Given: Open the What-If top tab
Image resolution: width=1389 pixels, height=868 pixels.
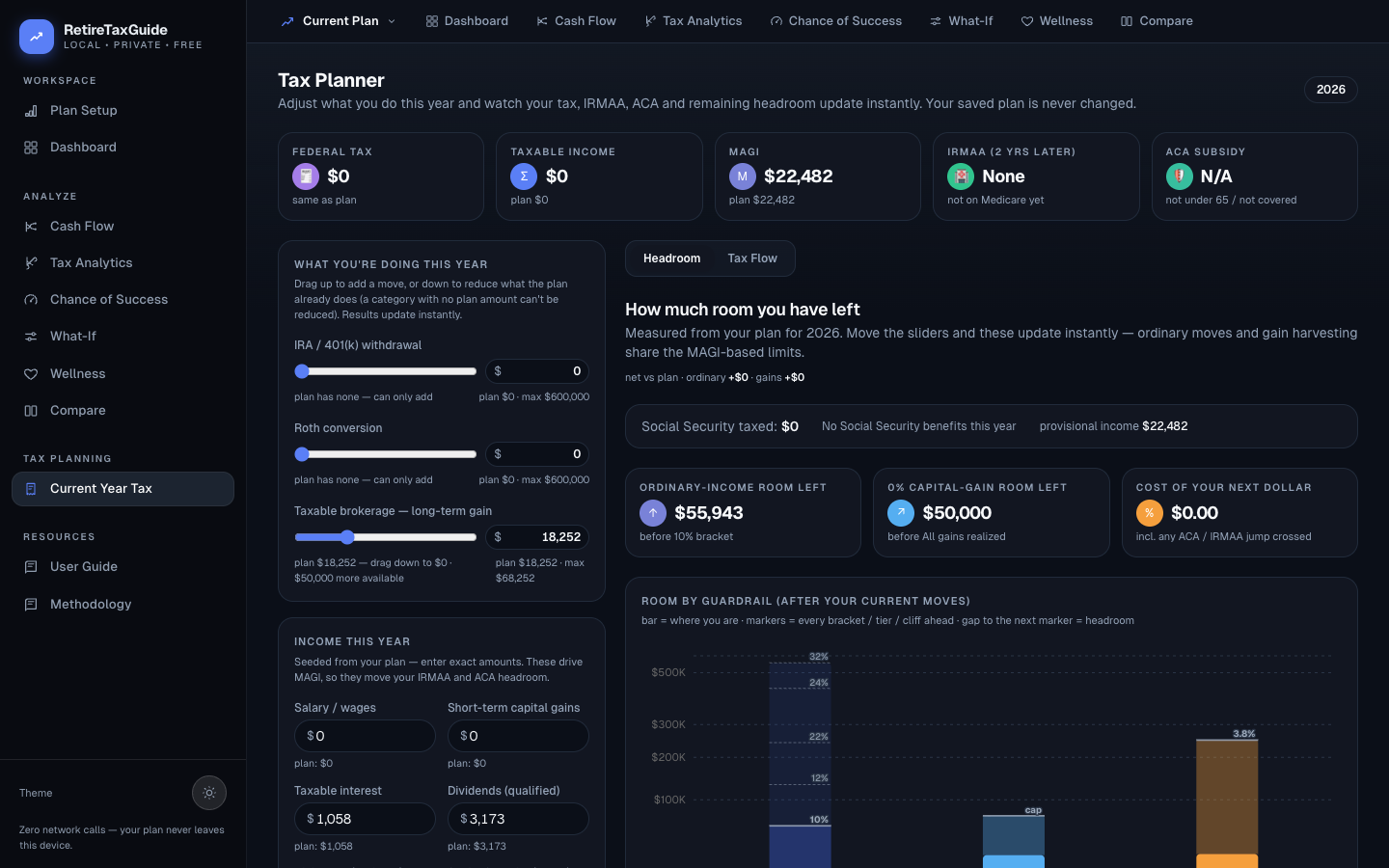Looking at the screenshot, I should 962,20.
